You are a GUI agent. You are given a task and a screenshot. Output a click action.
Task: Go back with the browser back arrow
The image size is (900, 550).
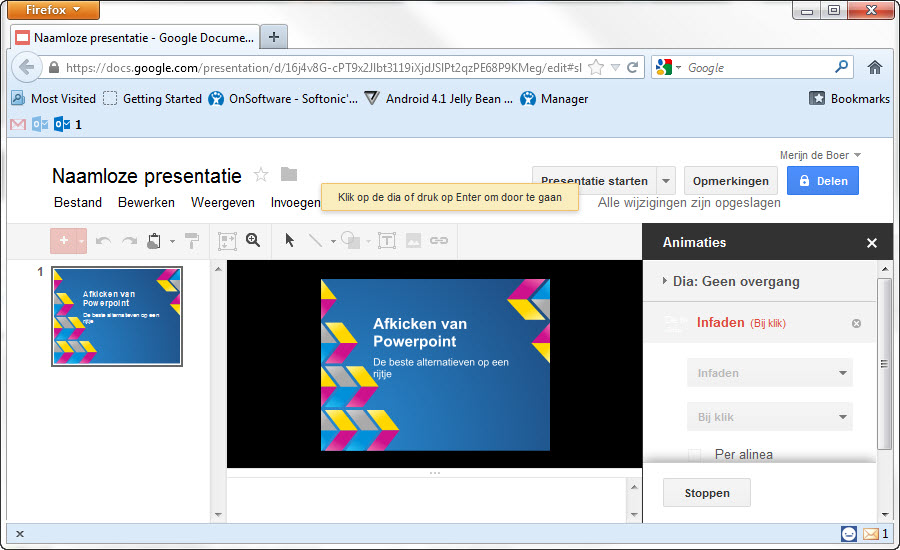click(26, 67)
